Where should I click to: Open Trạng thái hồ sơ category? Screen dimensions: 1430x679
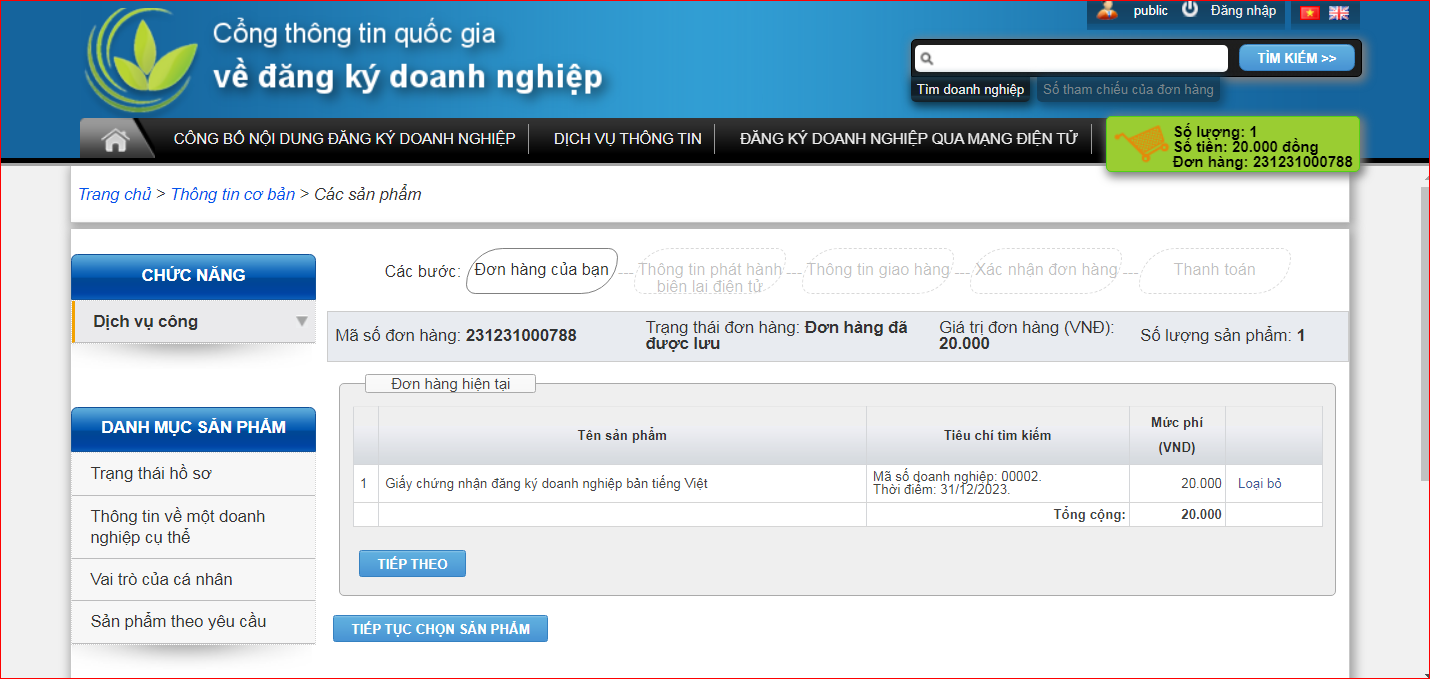(194, 473)
